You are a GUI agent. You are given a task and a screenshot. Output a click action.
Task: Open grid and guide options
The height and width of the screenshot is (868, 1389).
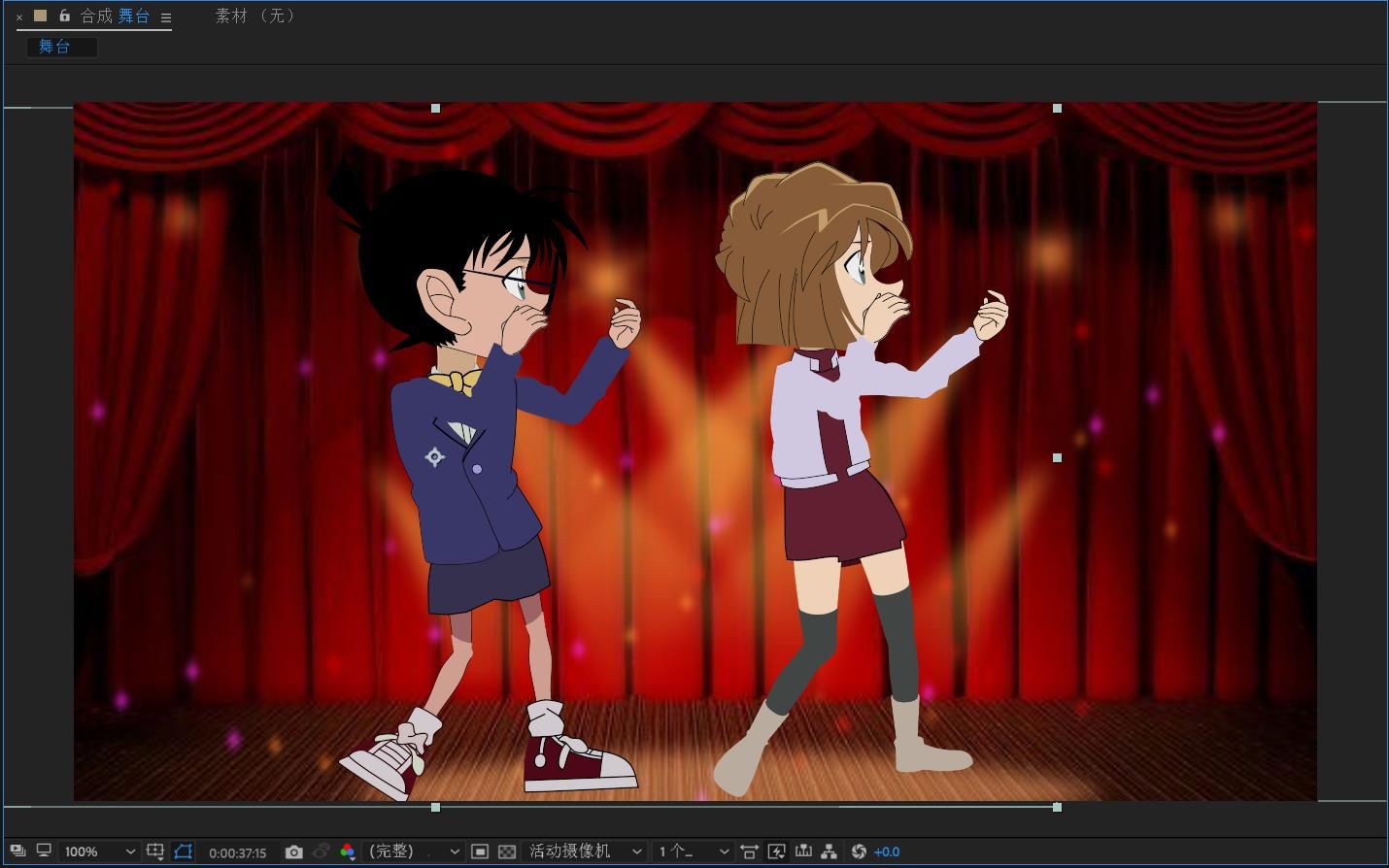pos(155,851)
